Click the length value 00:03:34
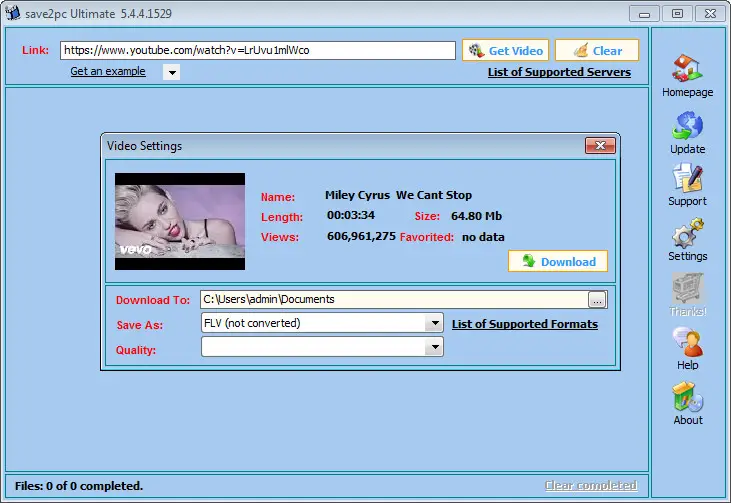This screenshot has height=503, width=731. tap(351, 215)
